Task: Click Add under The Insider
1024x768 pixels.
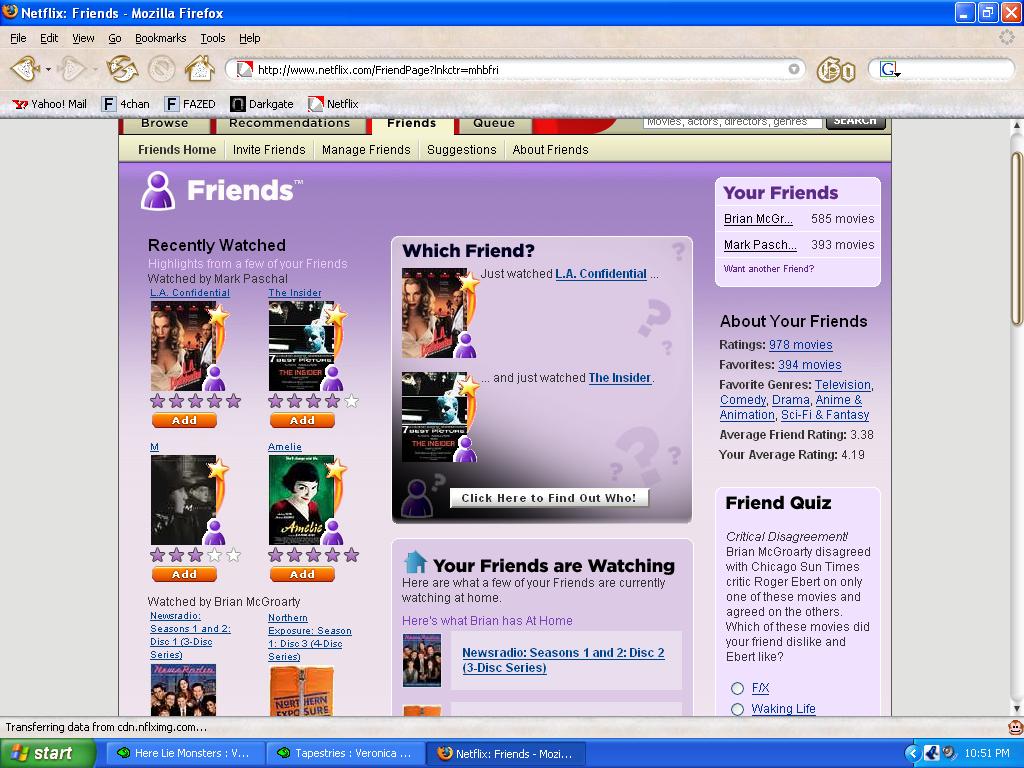Action: [302, 421]
